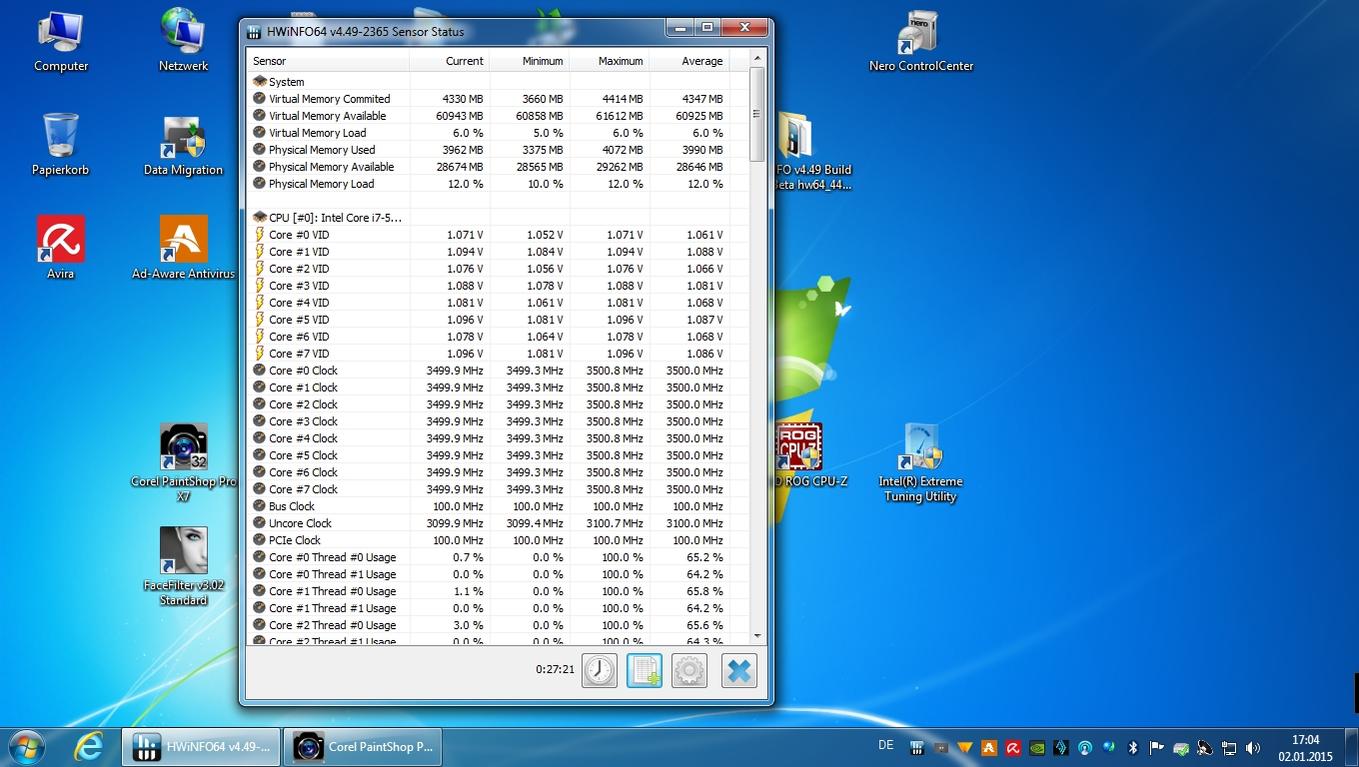
Task: Click the NVIDIA tray icon
Action: click(x=1037, y=747)
